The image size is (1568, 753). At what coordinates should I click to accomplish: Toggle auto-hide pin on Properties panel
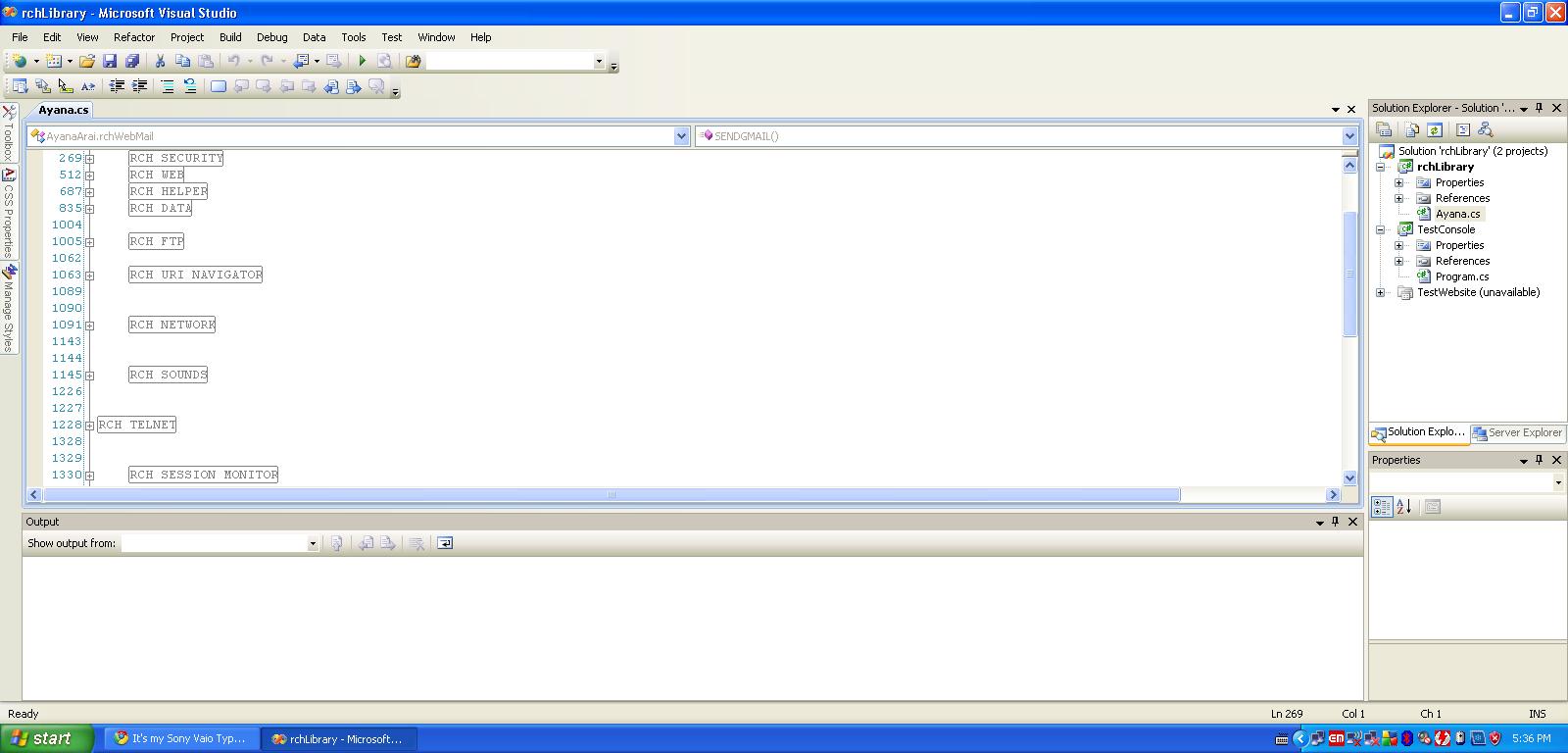pyautogui.click(x=1540, y=460)
